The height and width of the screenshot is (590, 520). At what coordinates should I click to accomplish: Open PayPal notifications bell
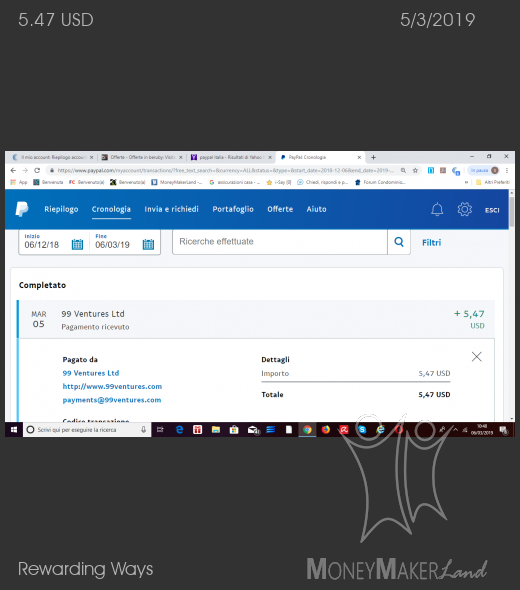point(437,209)
